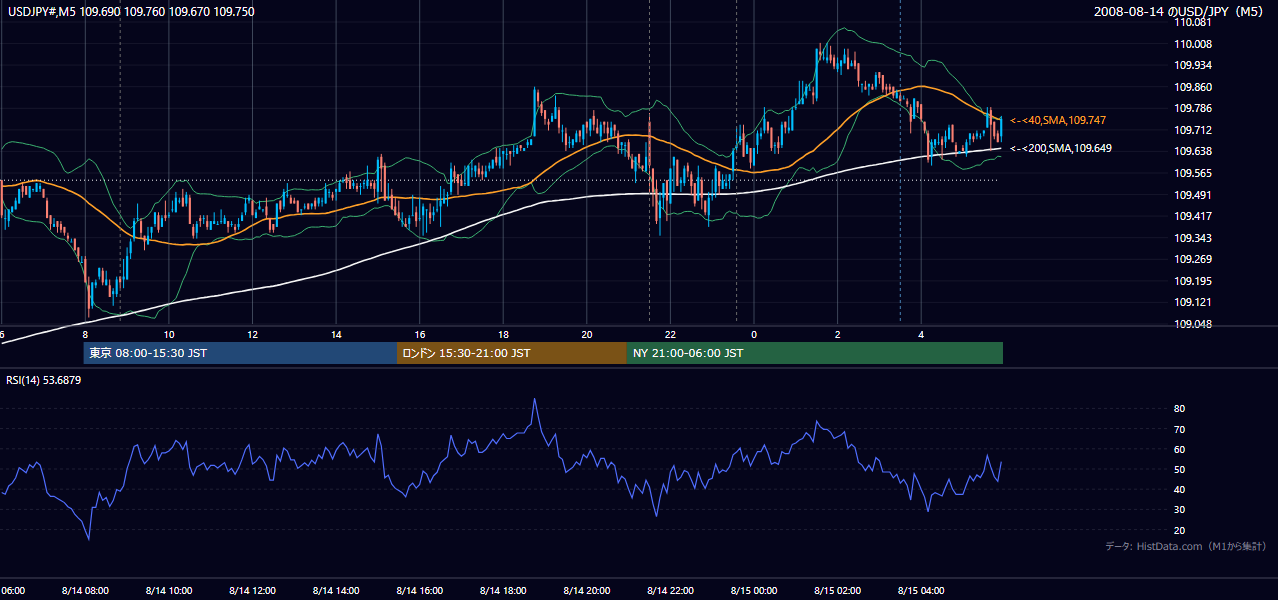1278x600 pixels.
Task: Click the 200 SMA 109.649 white label
Action: [1060, 148]
